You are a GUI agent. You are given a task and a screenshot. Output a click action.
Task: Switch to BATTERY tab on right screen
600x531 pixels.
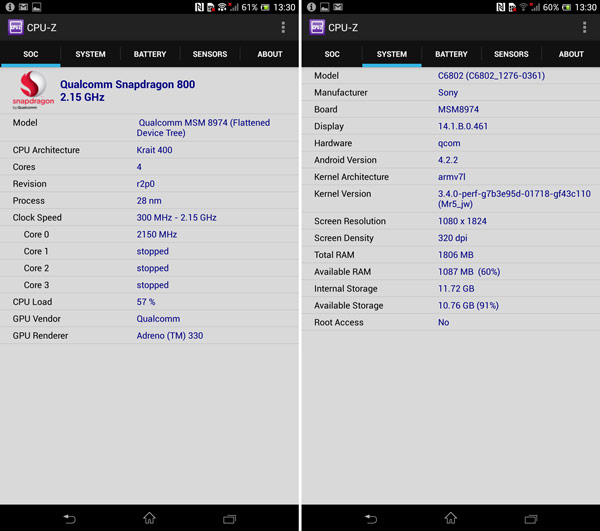pyautogui.click(x=451, y=54)
